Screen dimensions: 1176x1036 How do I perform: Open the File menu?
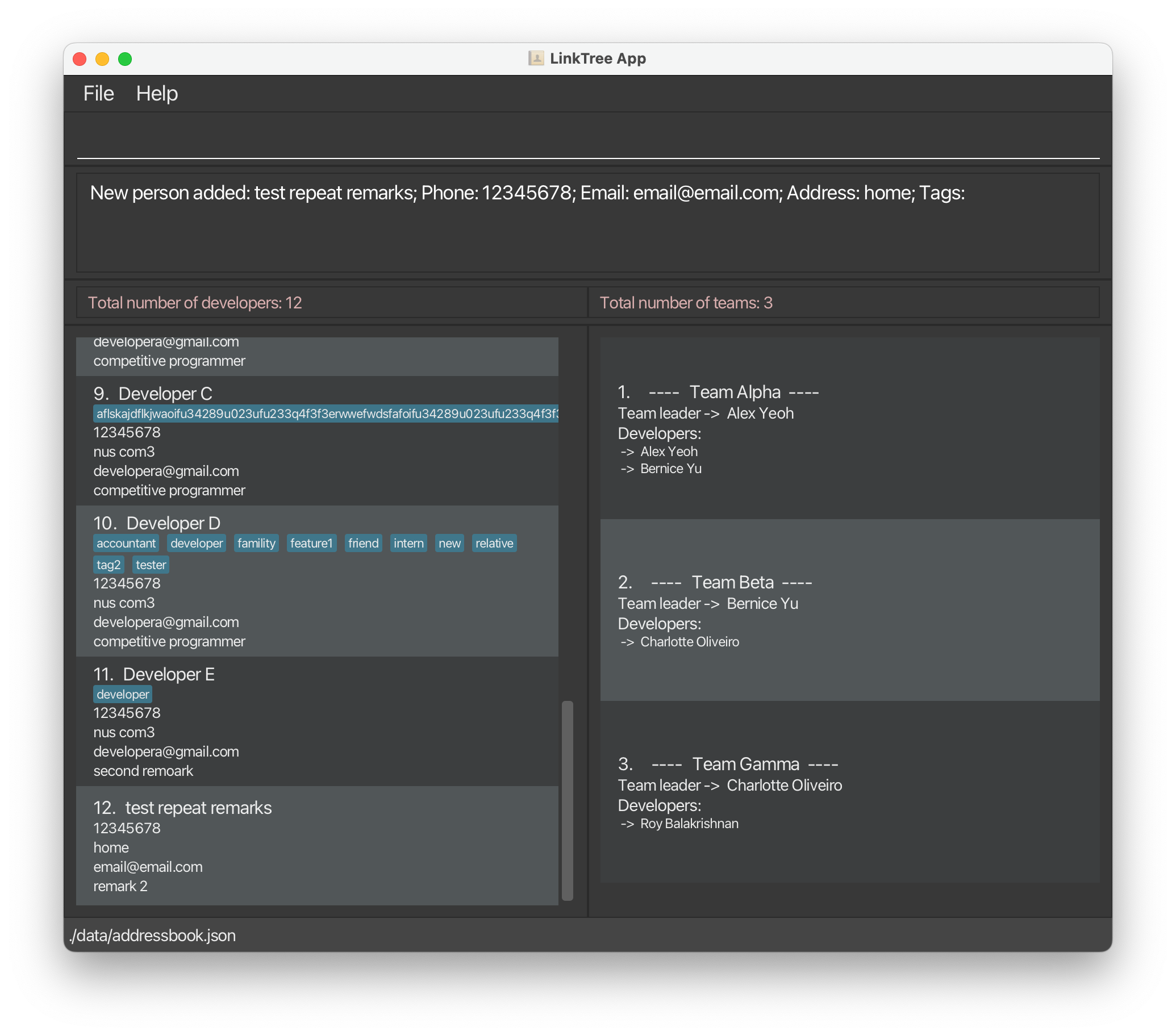tap(98, 94)
